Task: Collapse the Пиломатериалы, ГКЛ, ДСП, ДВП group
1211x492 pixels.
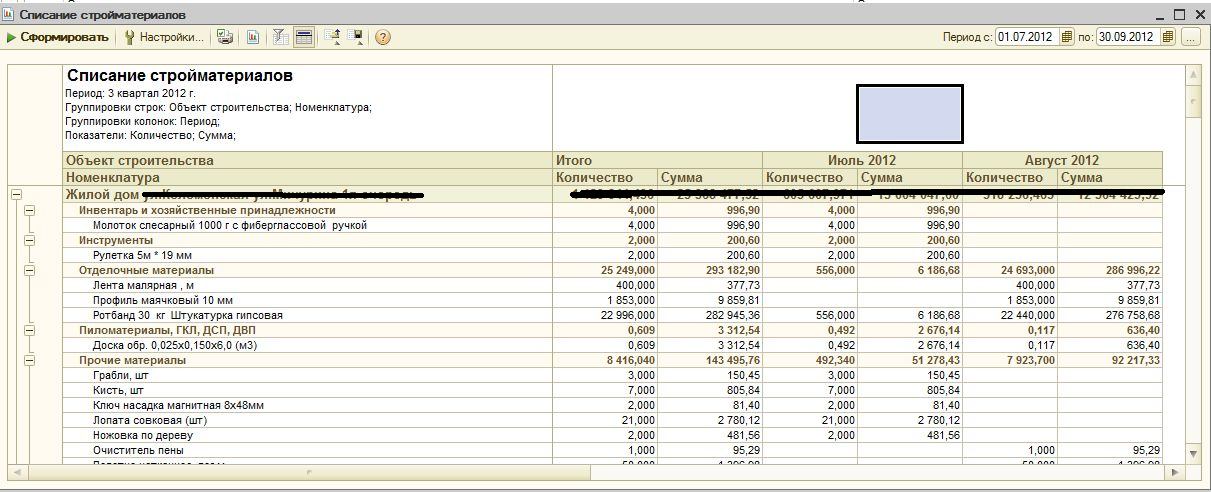Action: [30, 330]
